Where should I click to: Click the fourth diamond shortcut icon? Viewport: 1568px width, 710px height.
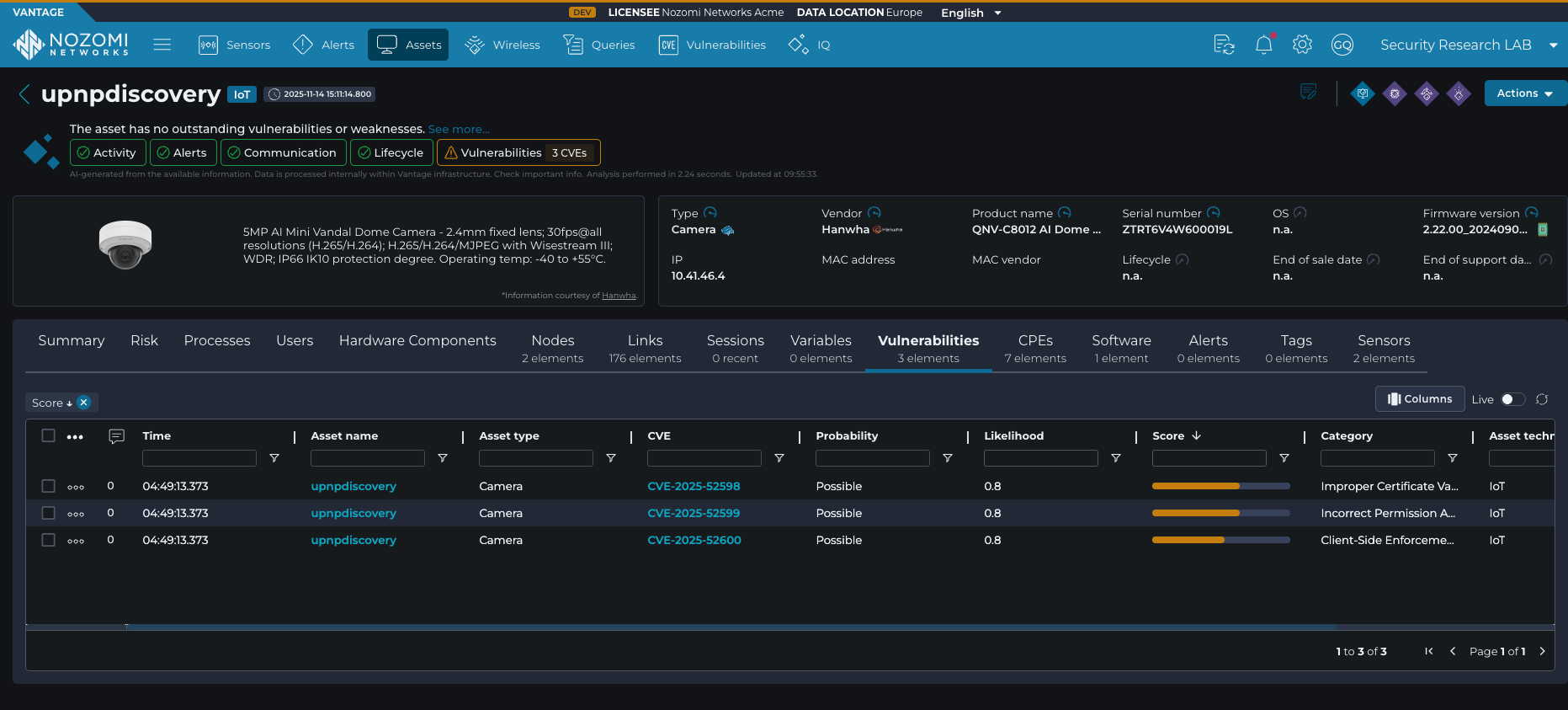click(1459, 93)
